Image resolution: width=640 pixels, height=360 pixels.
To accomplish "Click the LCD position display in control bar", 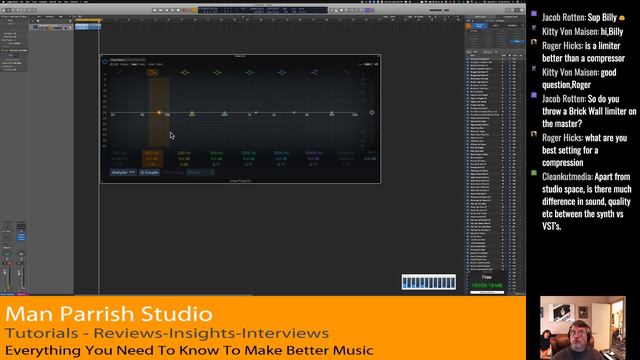I will click(x=262, y=10).
